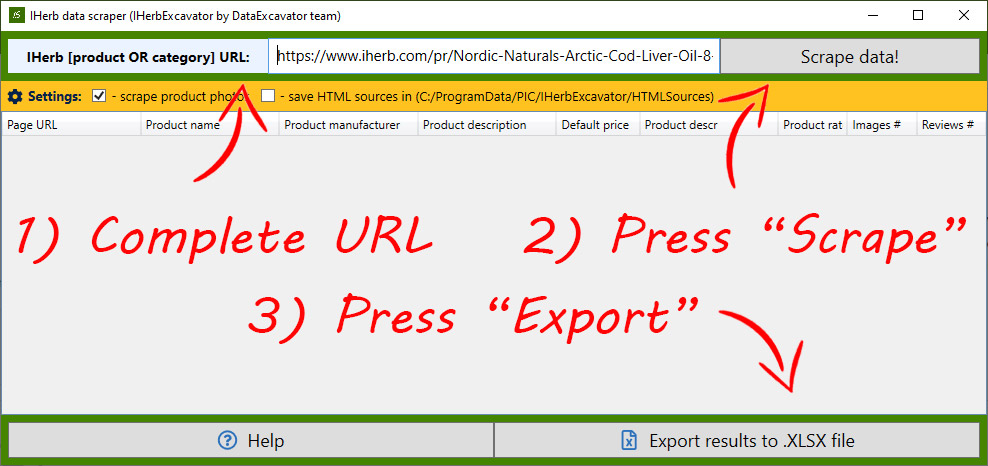Sort by the Page URL column header
Screen dimensions: 988x466
[71, 125]
